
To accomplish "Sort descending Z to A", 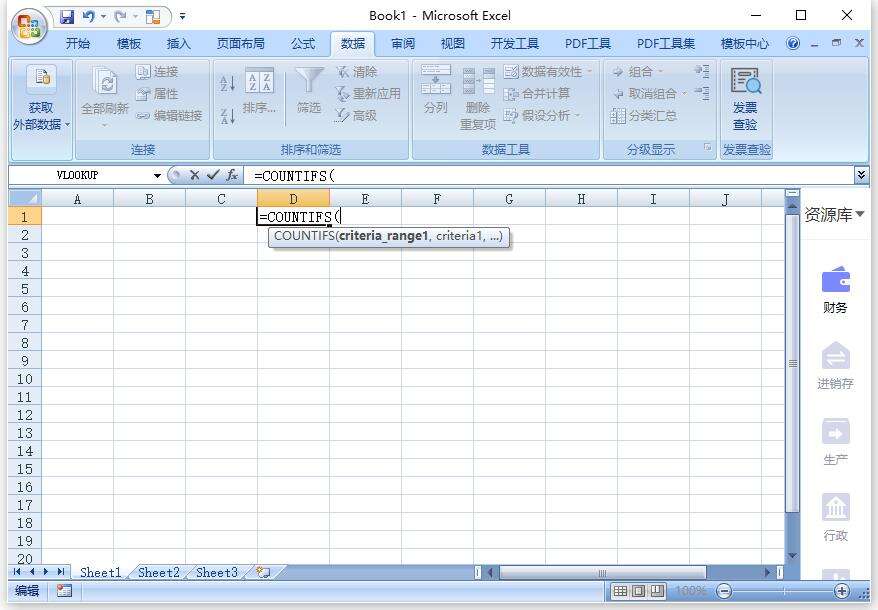I will pyautogui.click(x=227, y=116).
